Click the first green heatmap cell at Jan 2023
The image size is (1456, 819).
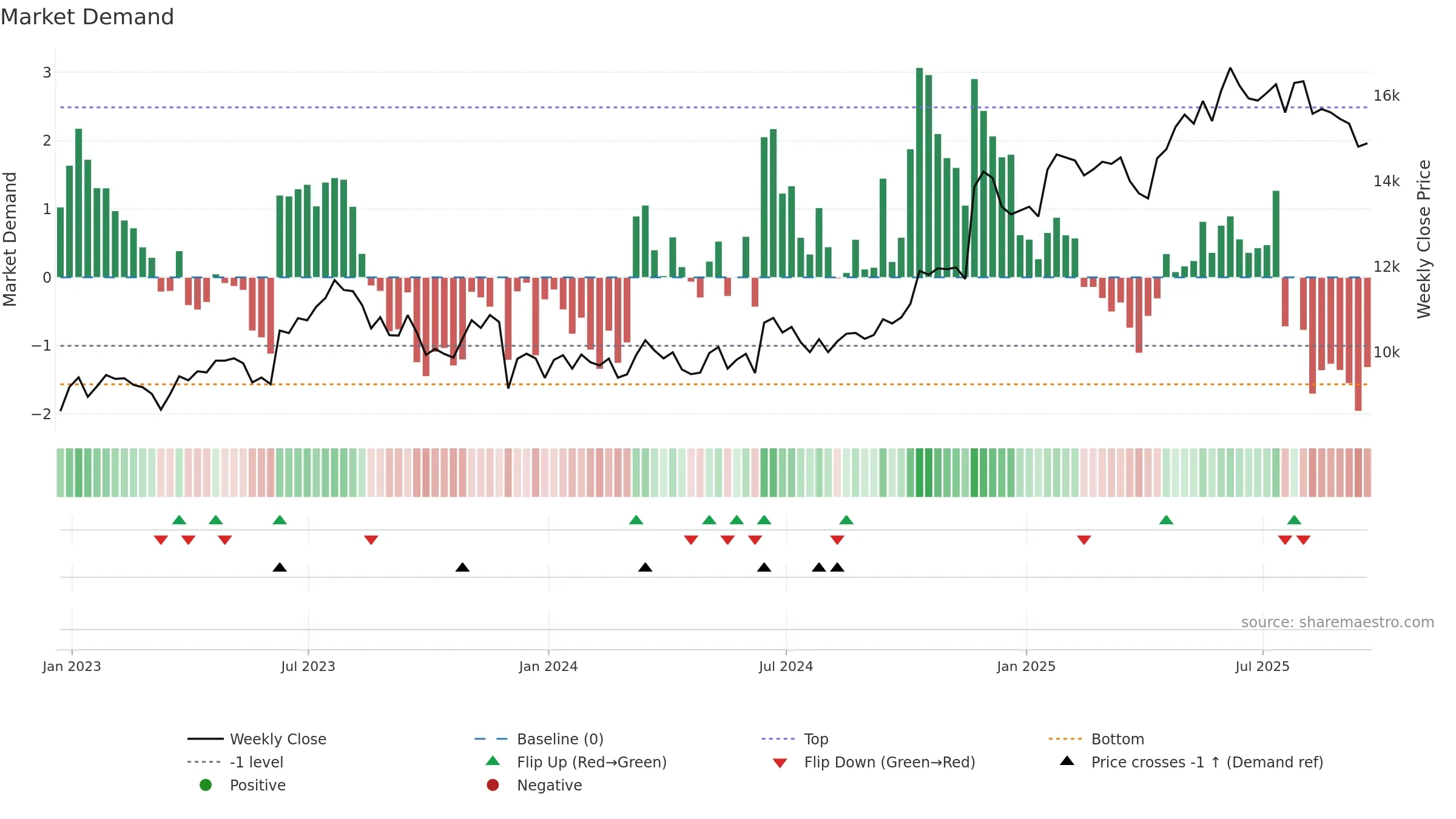pyautogui.click(x=61, y=473)
